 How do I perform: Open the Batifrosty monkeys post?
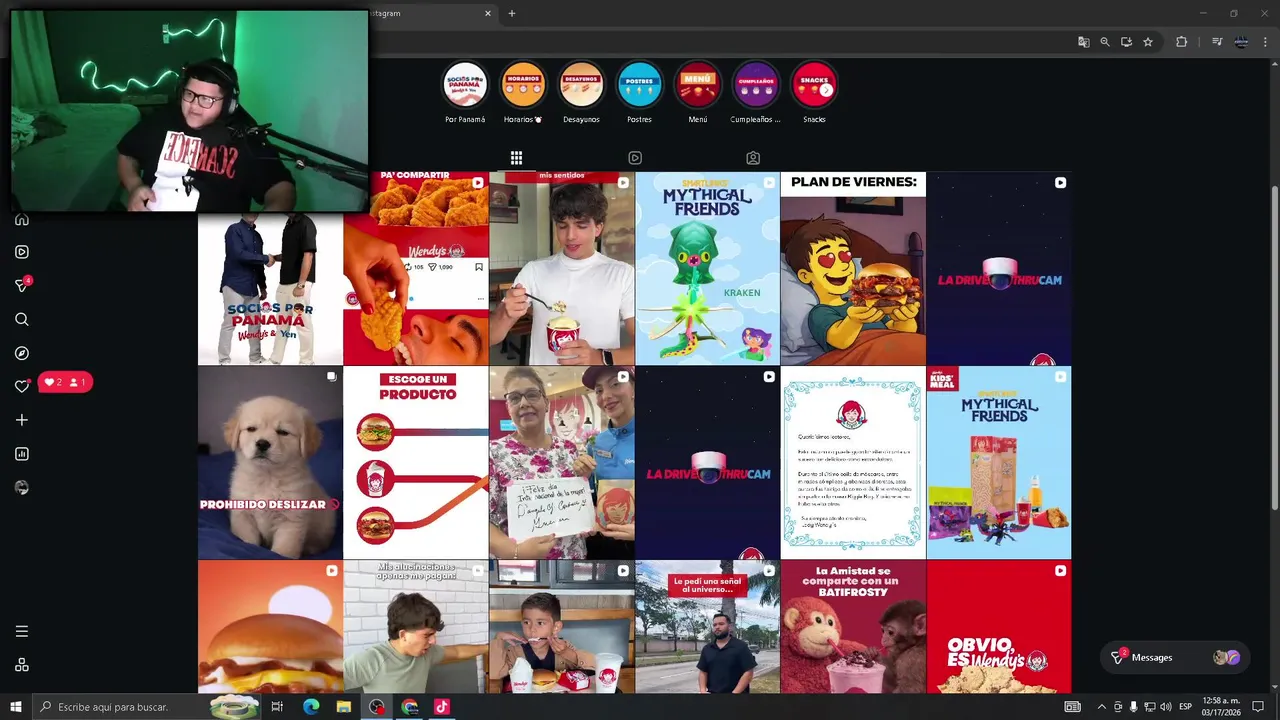(853, 626)
